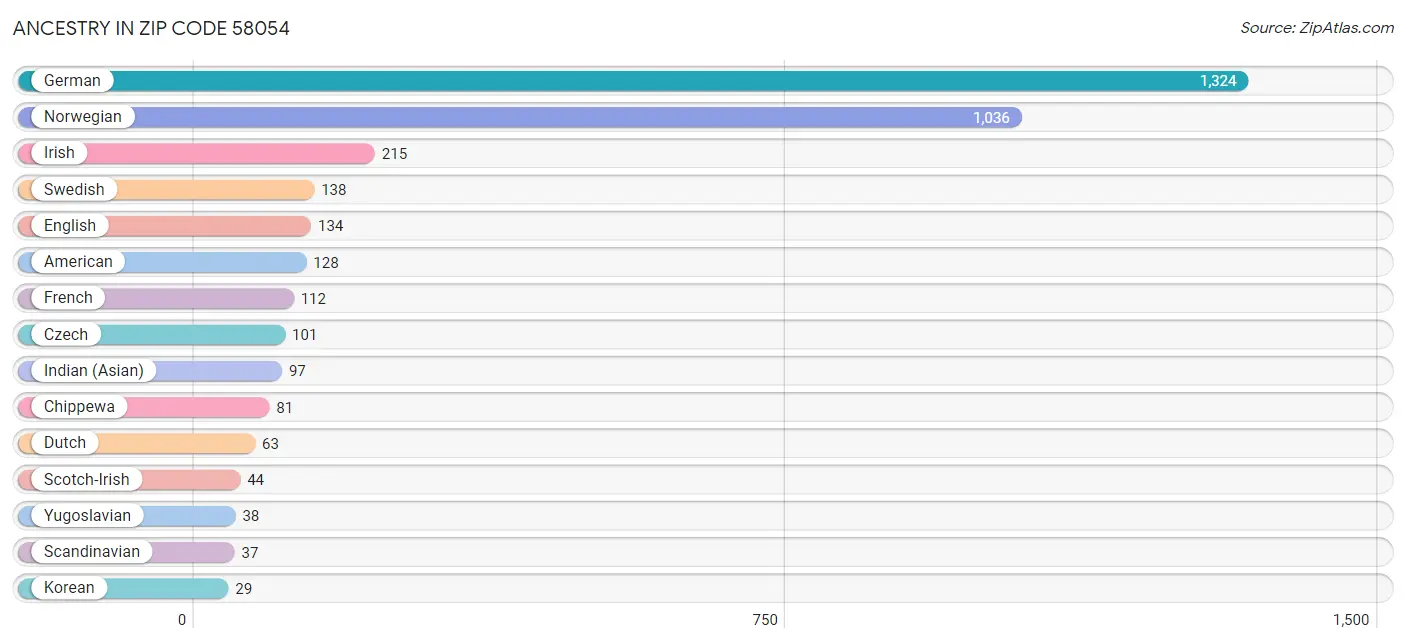
Task: Click the French label
Action: click(68, 298)
